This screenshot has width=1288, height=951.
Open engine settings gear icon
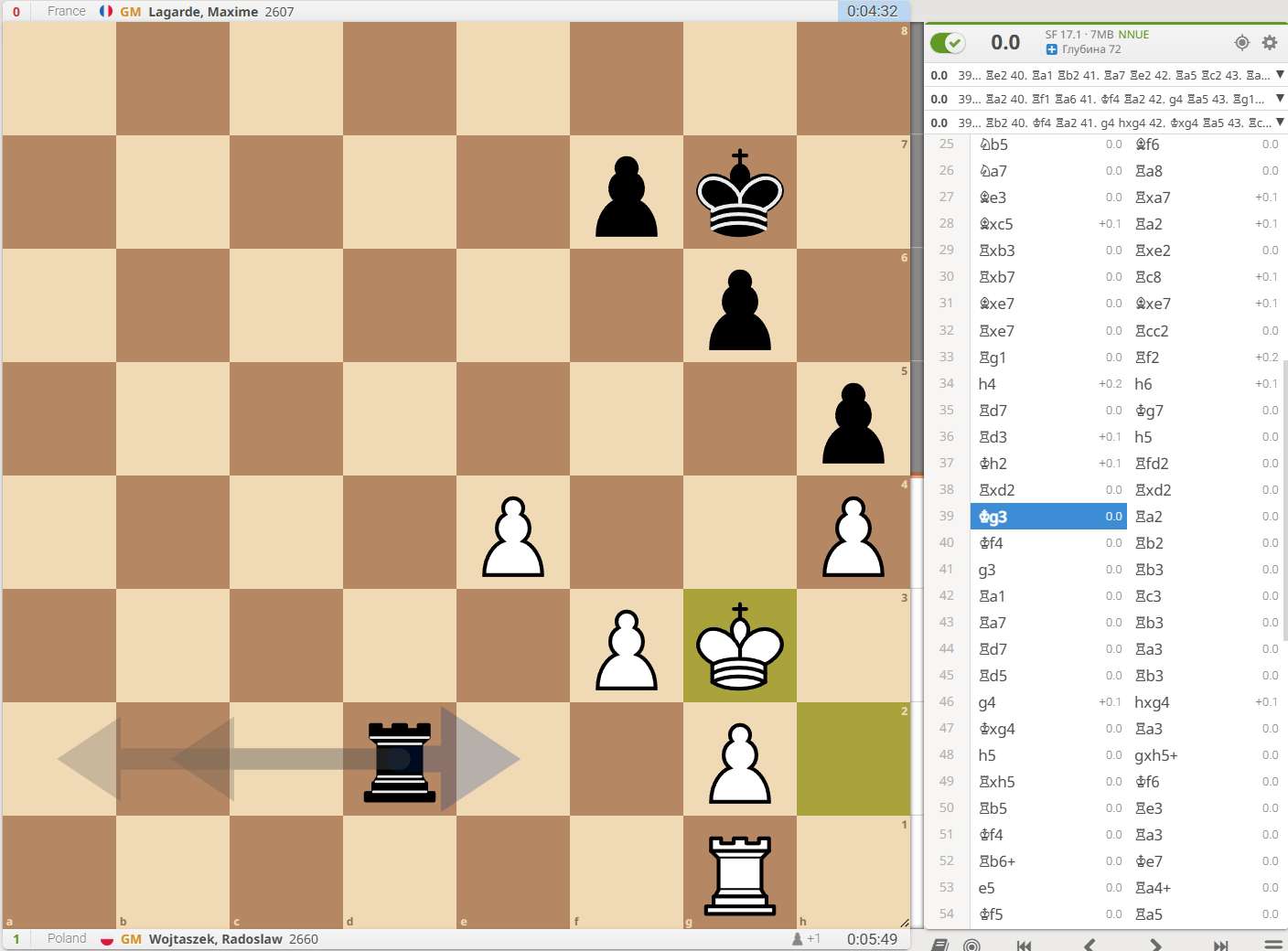[1270, 42]
